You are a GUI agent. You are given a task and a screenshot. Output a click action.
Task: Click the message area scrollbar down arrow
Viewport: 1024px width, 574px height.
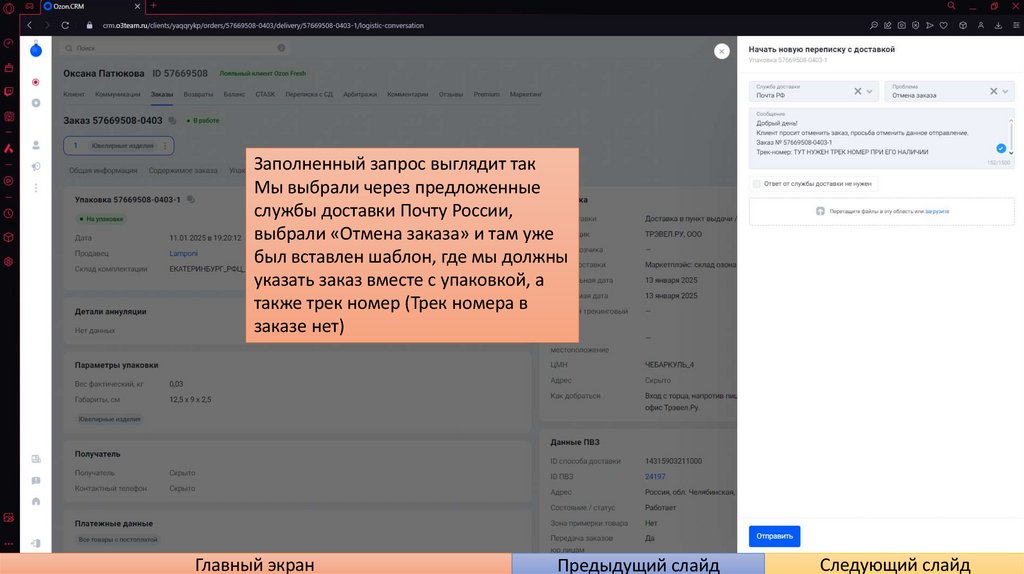coord(1011,153)
